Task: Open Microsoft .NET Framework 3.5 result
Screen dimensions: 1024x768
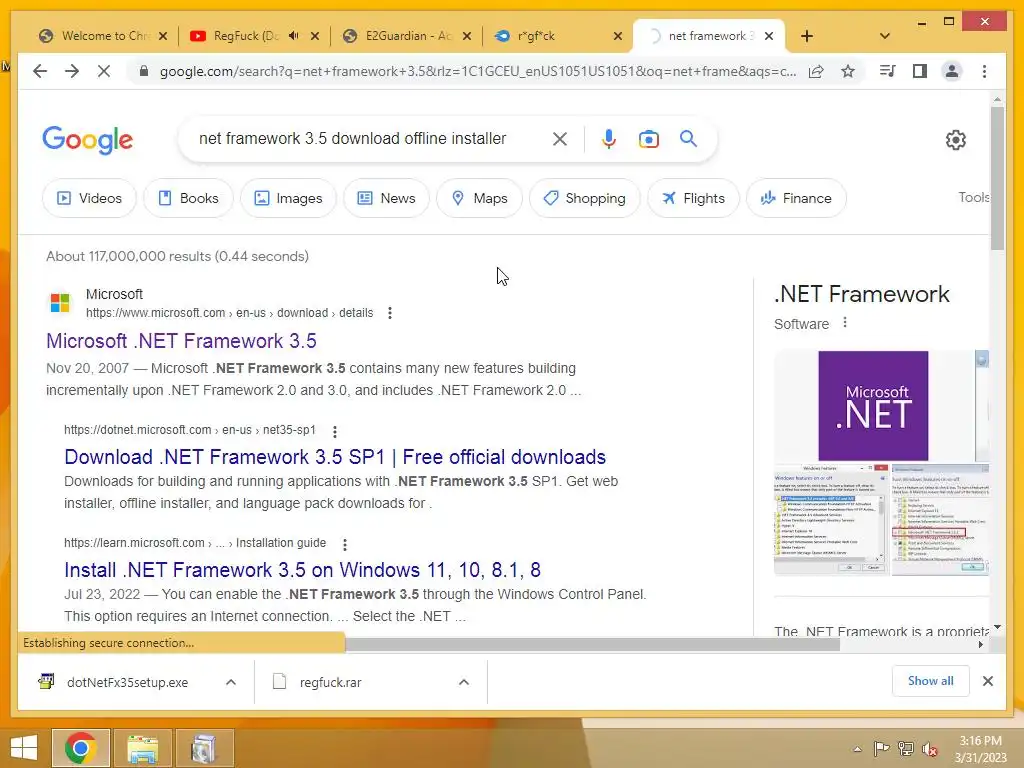Action: (181, 341)
